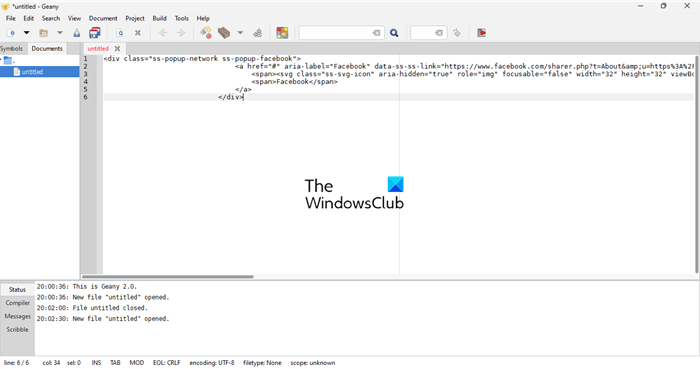This screenshot has width=700, height=369.
Task: Open the Edit menu
Action: point(29,18)
